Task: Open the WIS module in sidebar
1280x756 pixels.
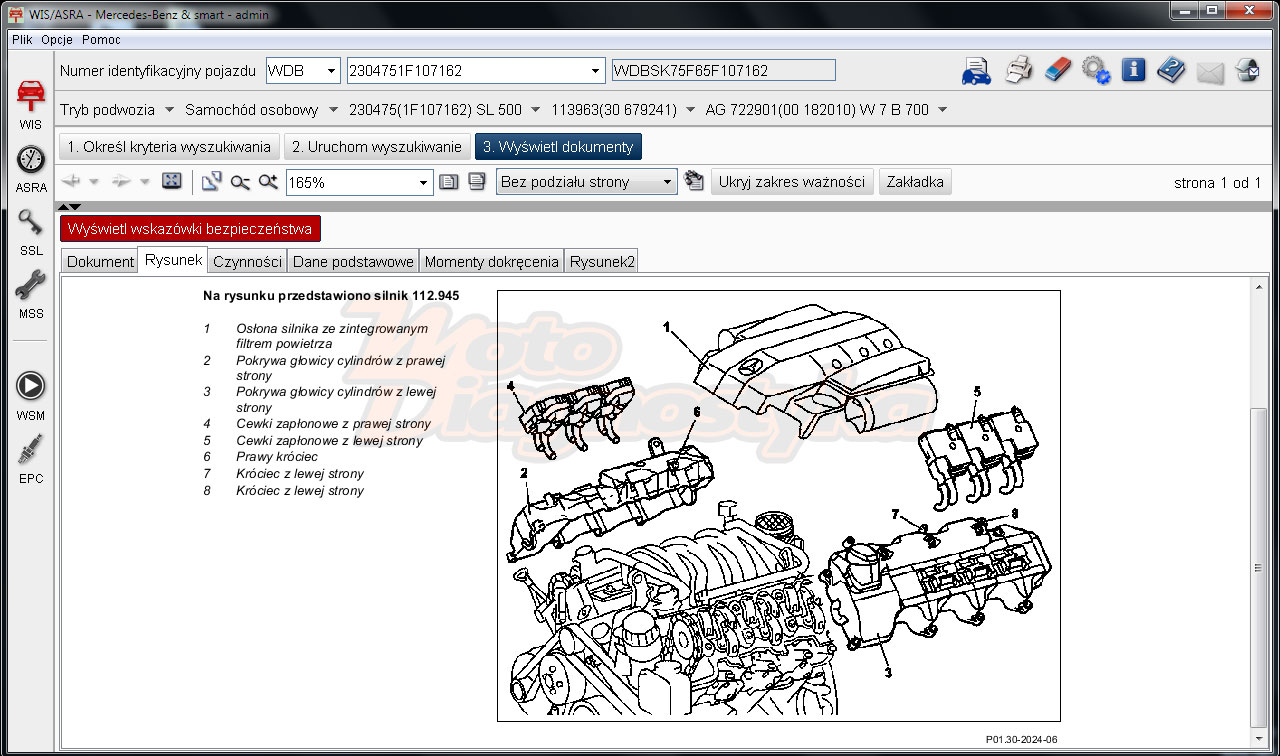Action: tap(31, 98)
